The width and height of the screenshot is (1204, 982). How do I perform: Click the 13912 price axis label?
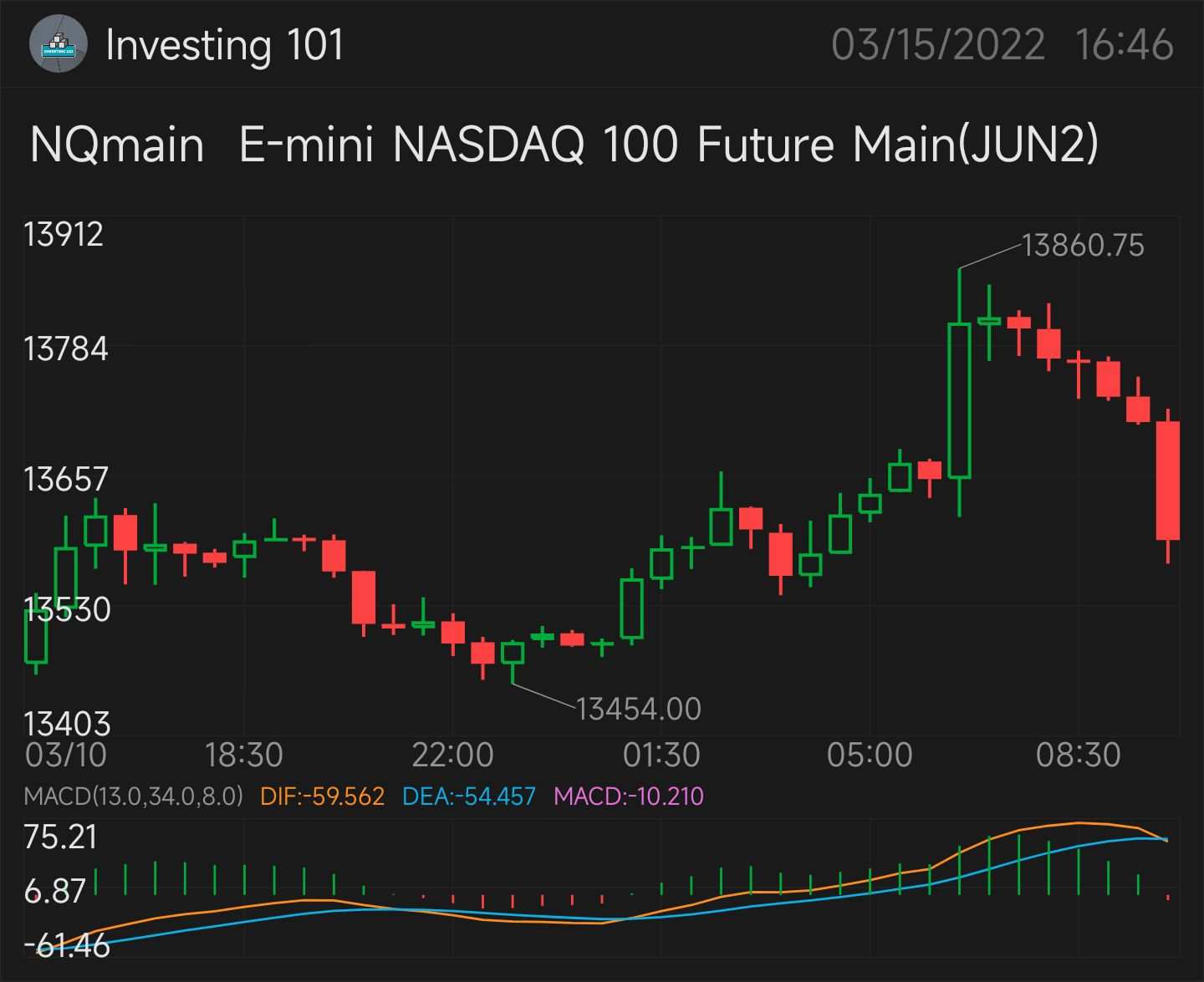pos(64,234)
